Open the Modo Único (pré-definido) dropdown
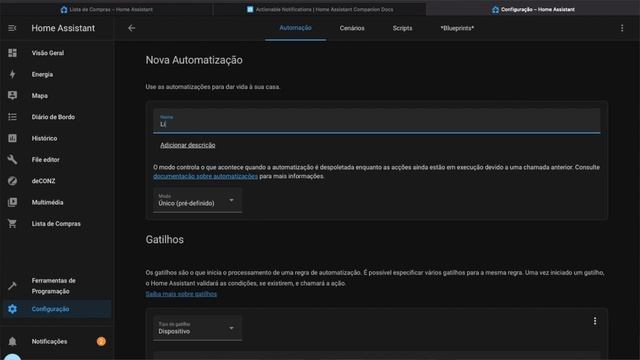 coord(197,200)
